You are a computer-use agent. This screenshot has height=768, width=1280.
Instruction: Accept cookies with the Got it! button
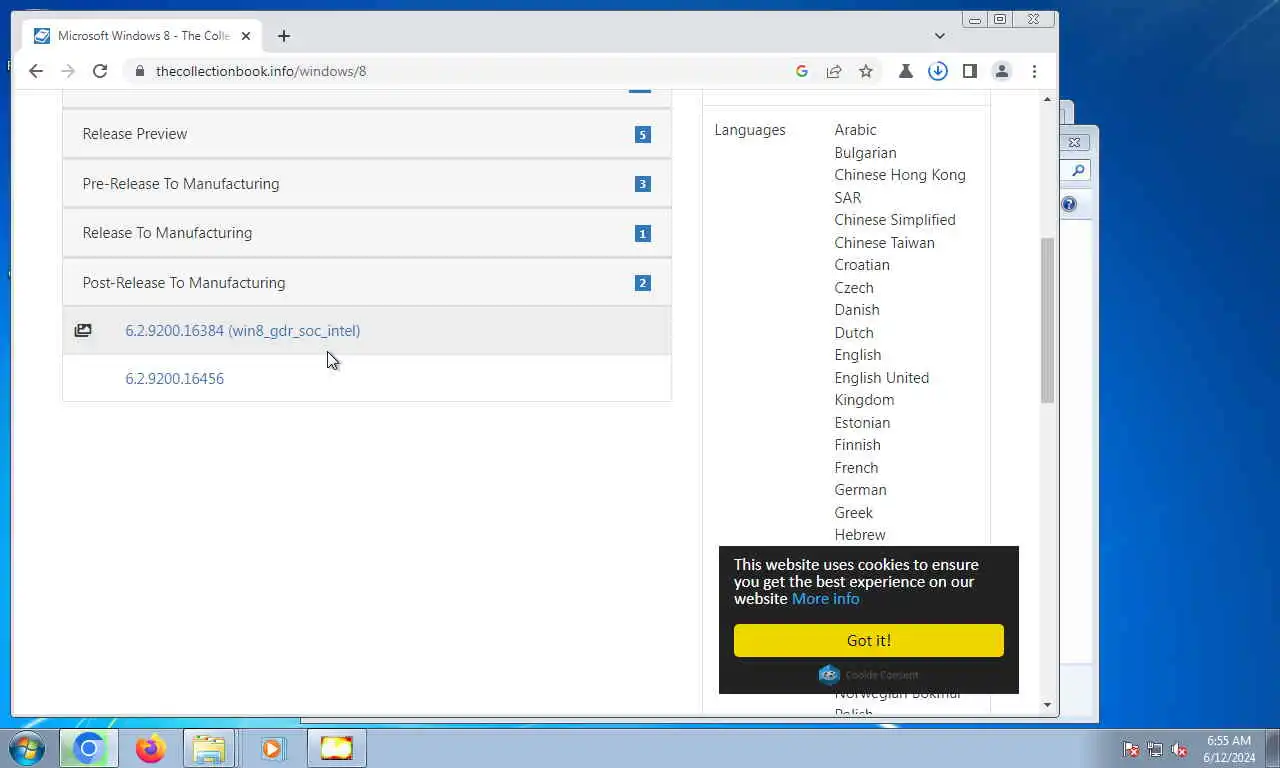tap(869, 641)
